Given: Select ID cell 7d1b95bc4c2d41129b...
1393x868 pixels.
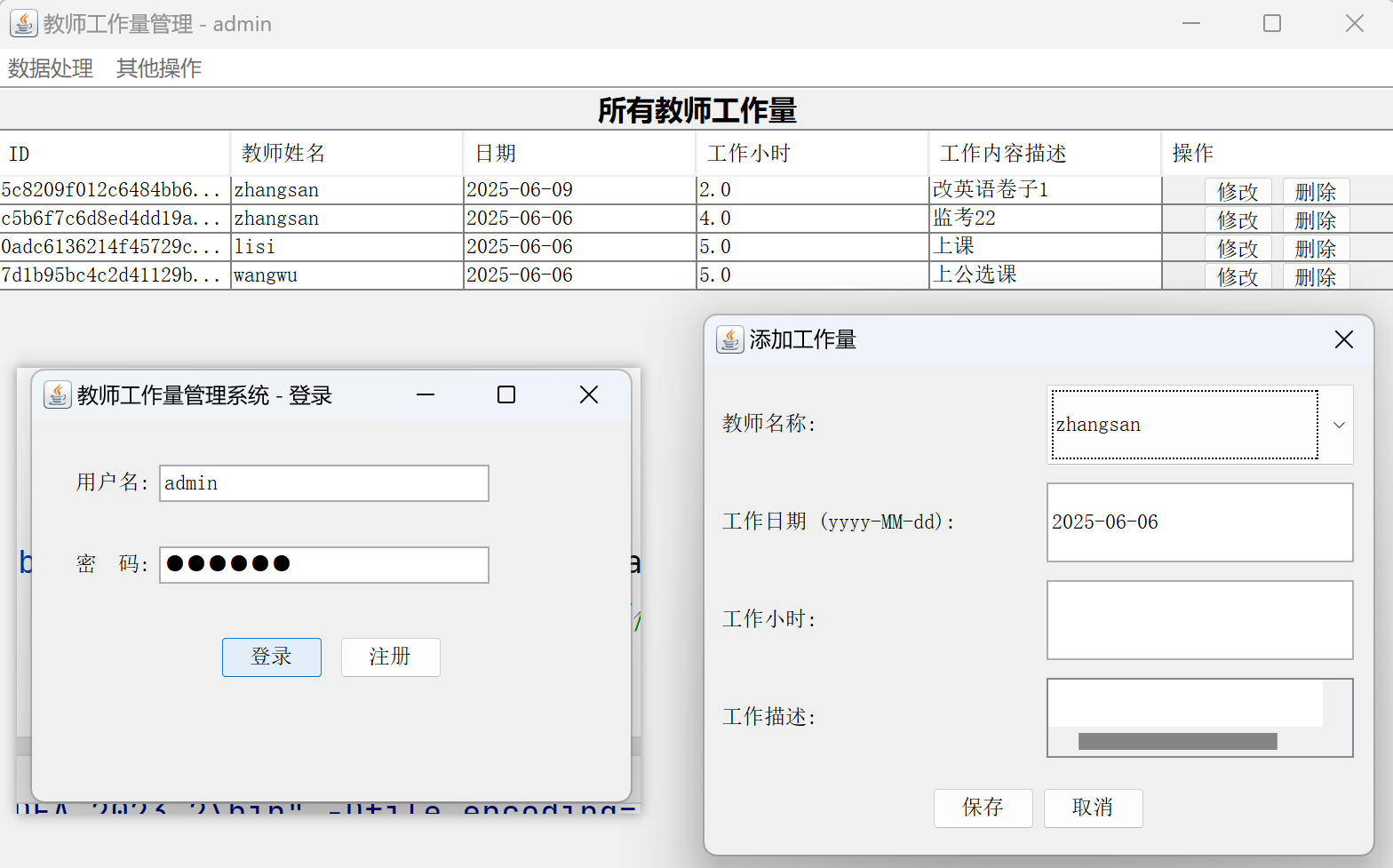Looking at the screenshot, I should pos(115,275).
